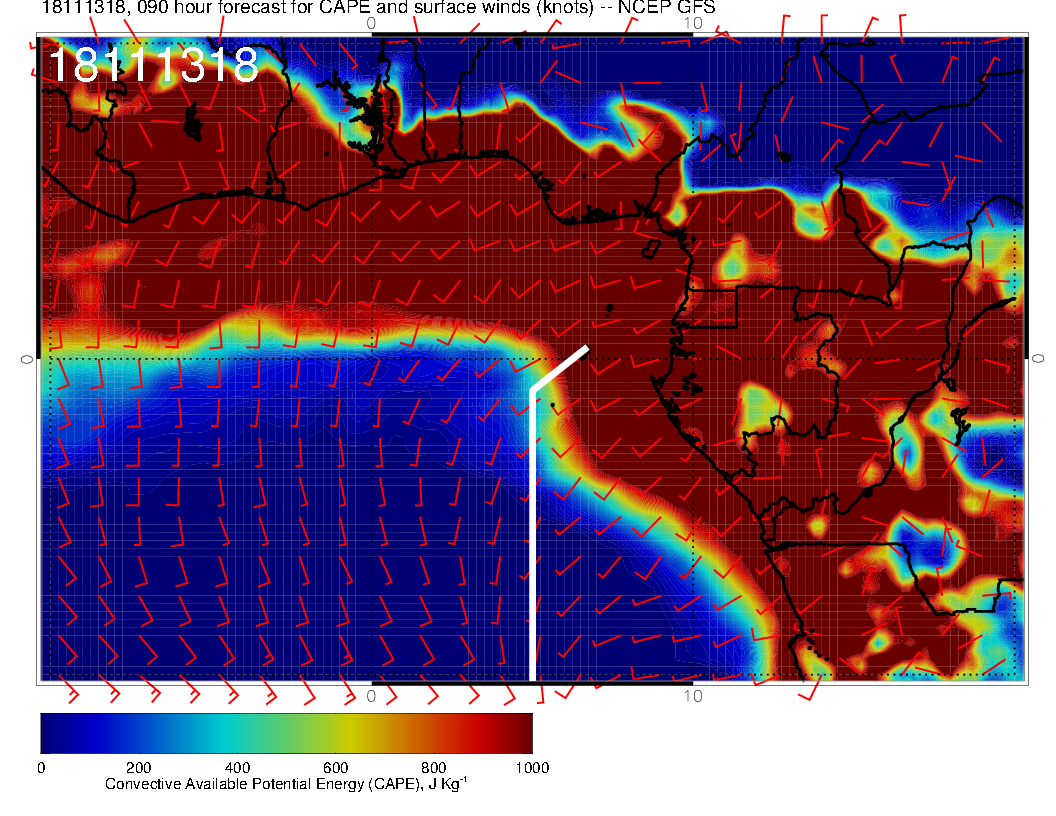Click the "0" latitude label on the left edge
The height and width of the screenshot is (816, 1056).
[27, 358]
